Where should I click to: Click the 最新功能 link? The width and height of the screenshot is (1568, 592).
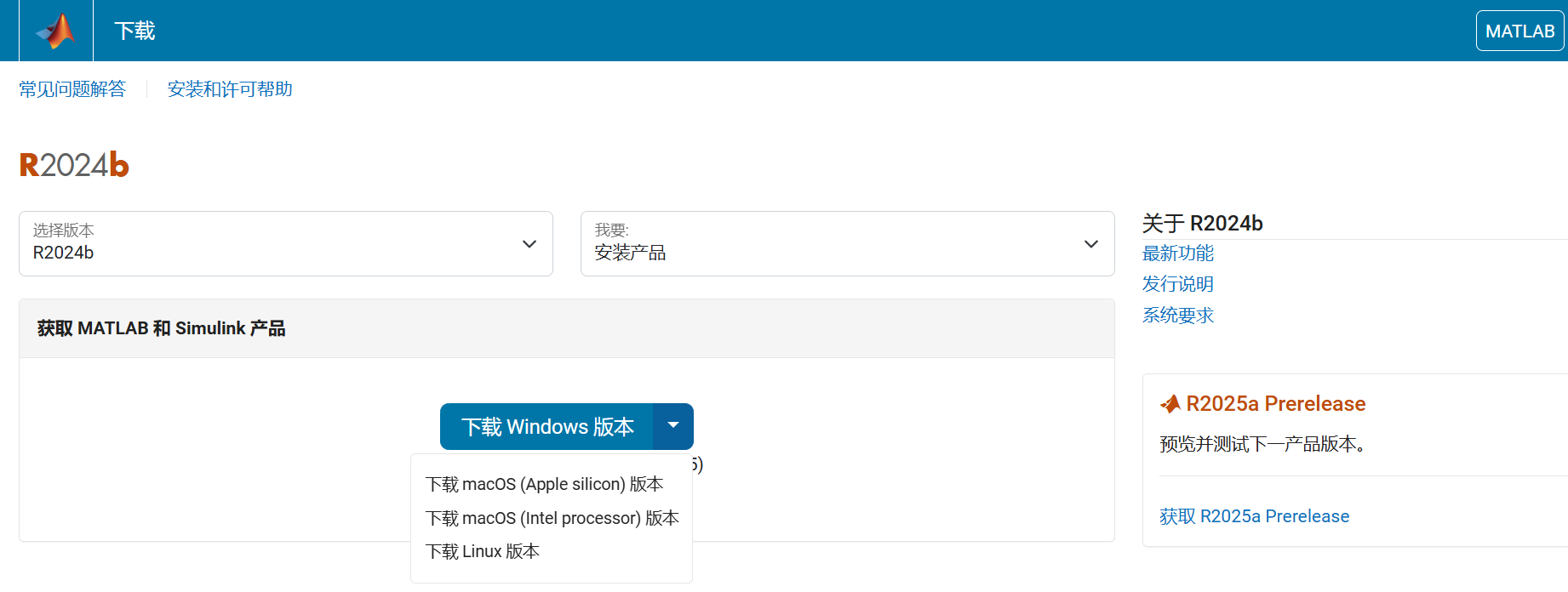1177,253
